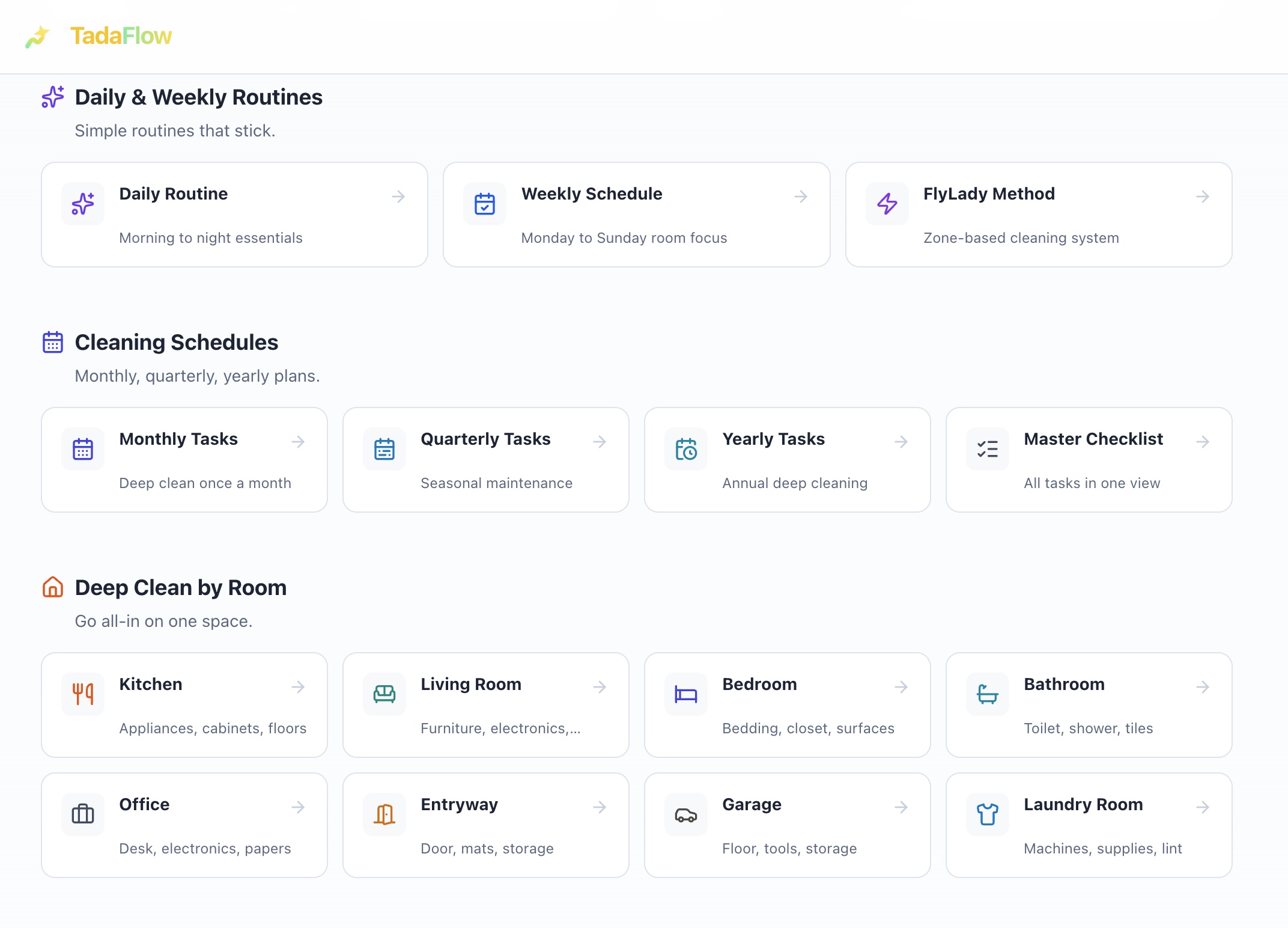The image size is (1288, 928).
Task: Click the arrow on Entryway card
Action: coord(600,807)
